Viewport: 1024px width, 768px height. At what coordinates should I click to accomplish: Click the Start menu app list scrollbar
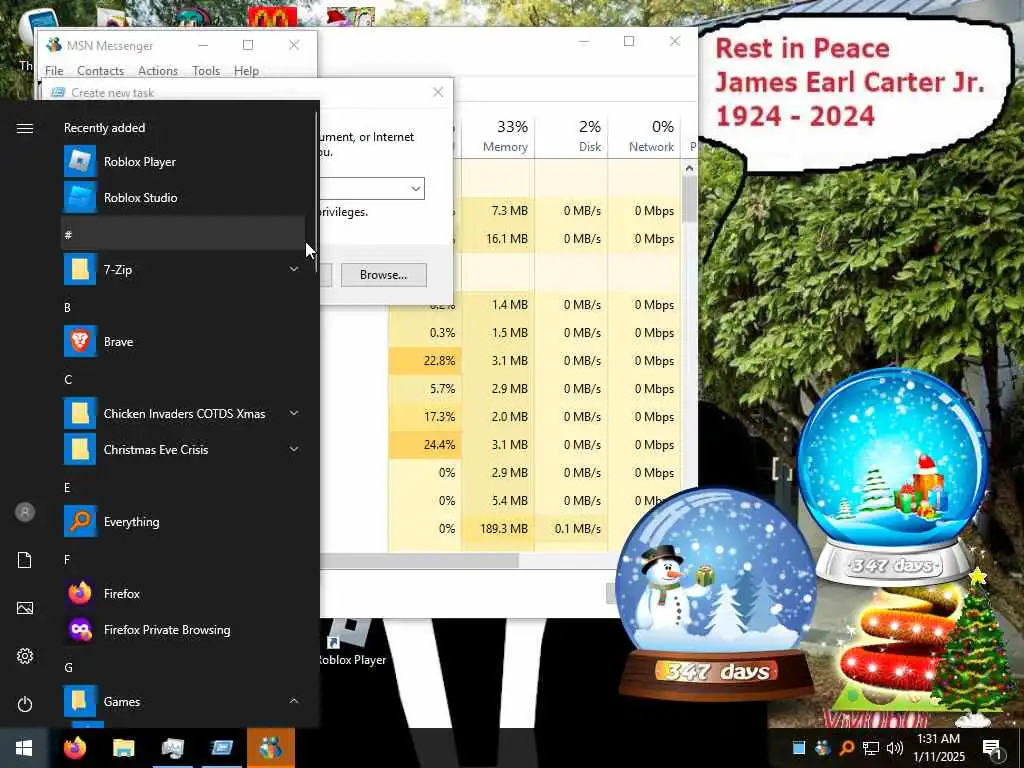click(316, 193)
